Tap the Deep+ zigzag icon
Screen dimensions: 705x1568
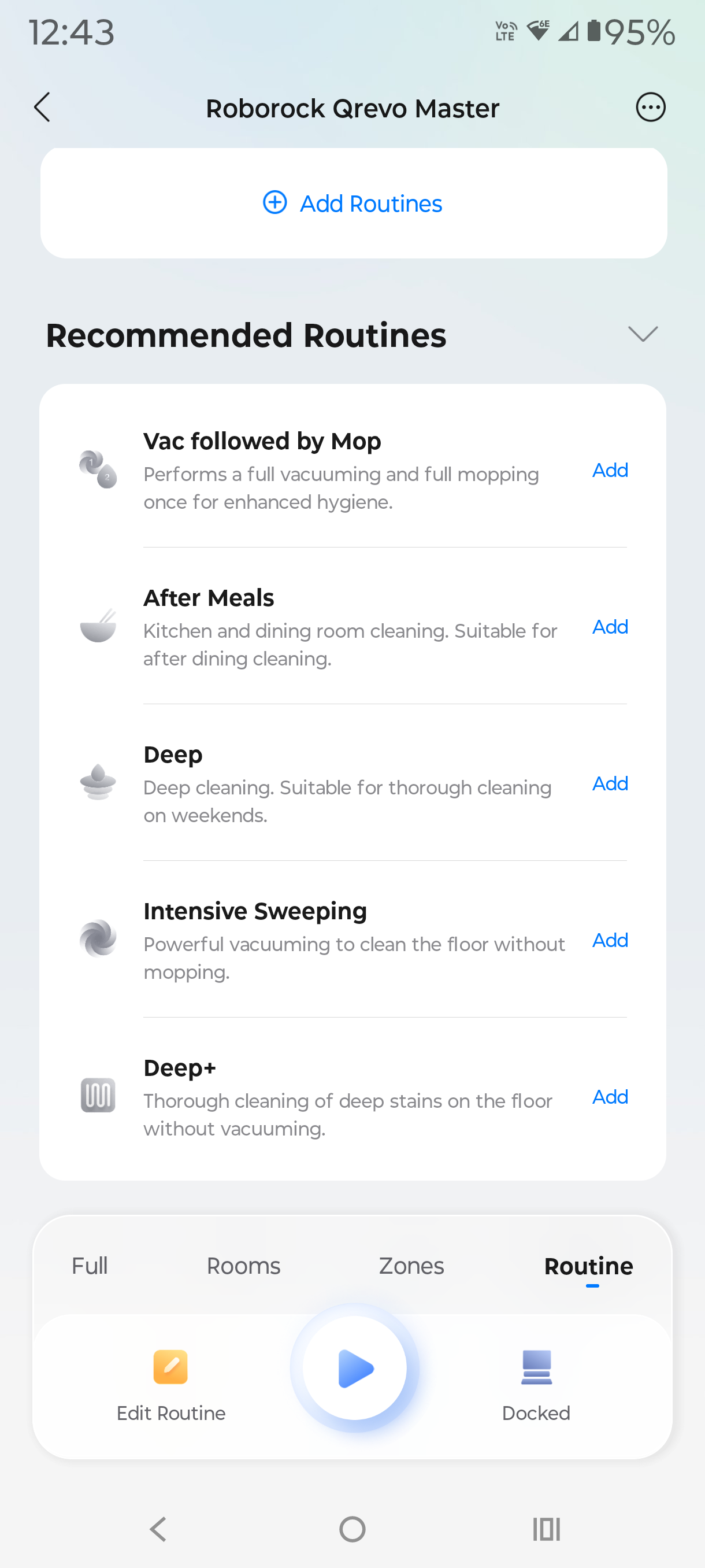[x=98, y=1095]
